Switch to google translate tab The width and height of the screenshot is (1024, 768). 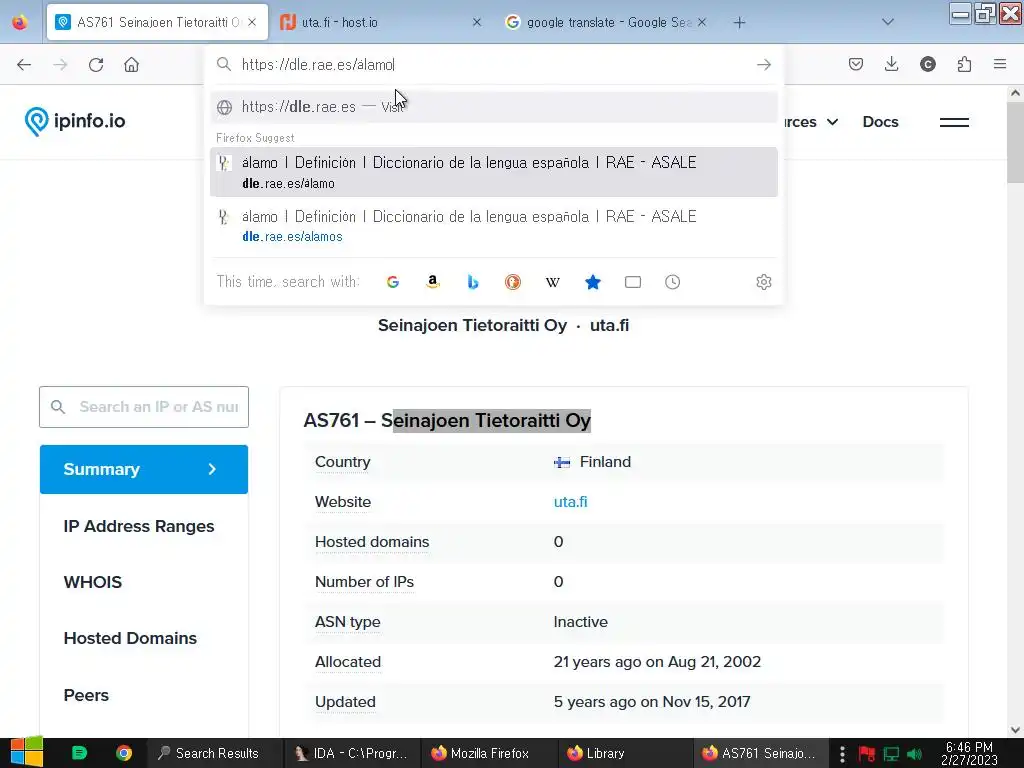point(606,22)
